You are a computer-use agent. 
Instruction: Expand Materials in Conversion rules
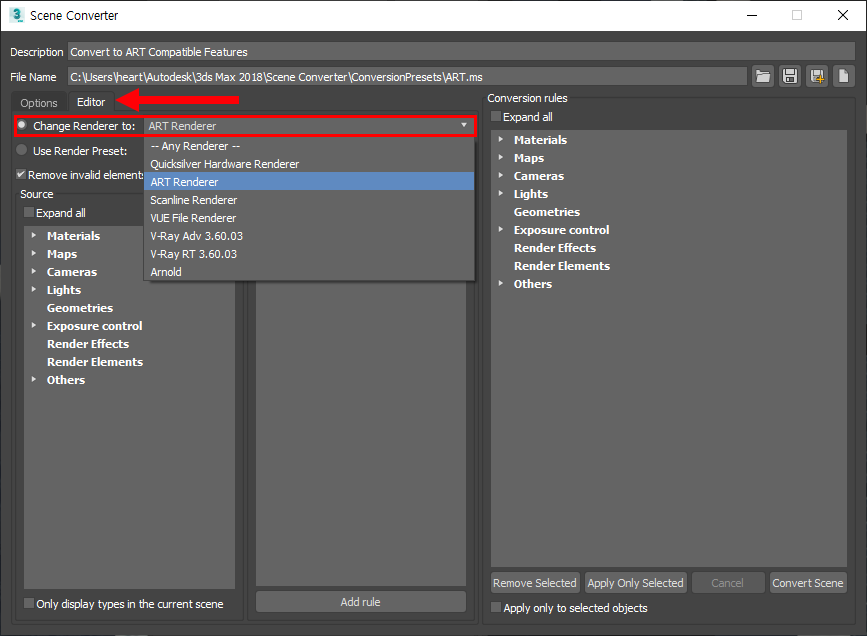pyautogui.click(x=501, y=139)
